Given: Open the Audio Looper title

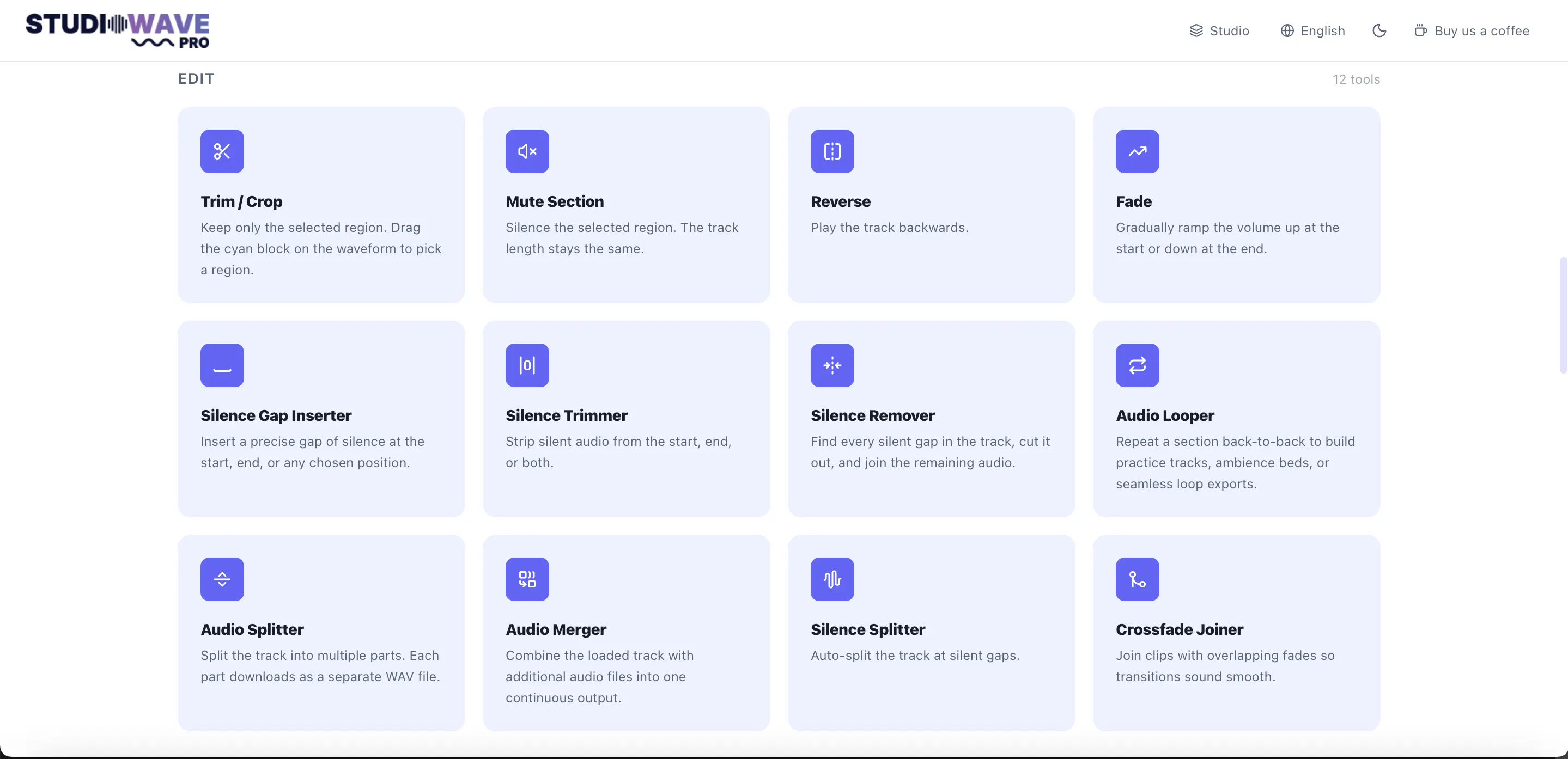Looking at the screenshot, I should pos(1165,415).
